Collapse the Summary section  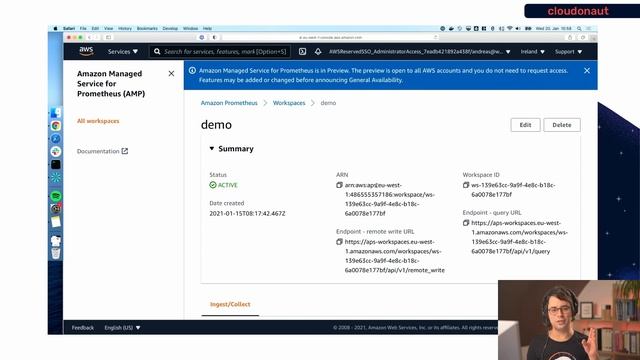point(211,149)
